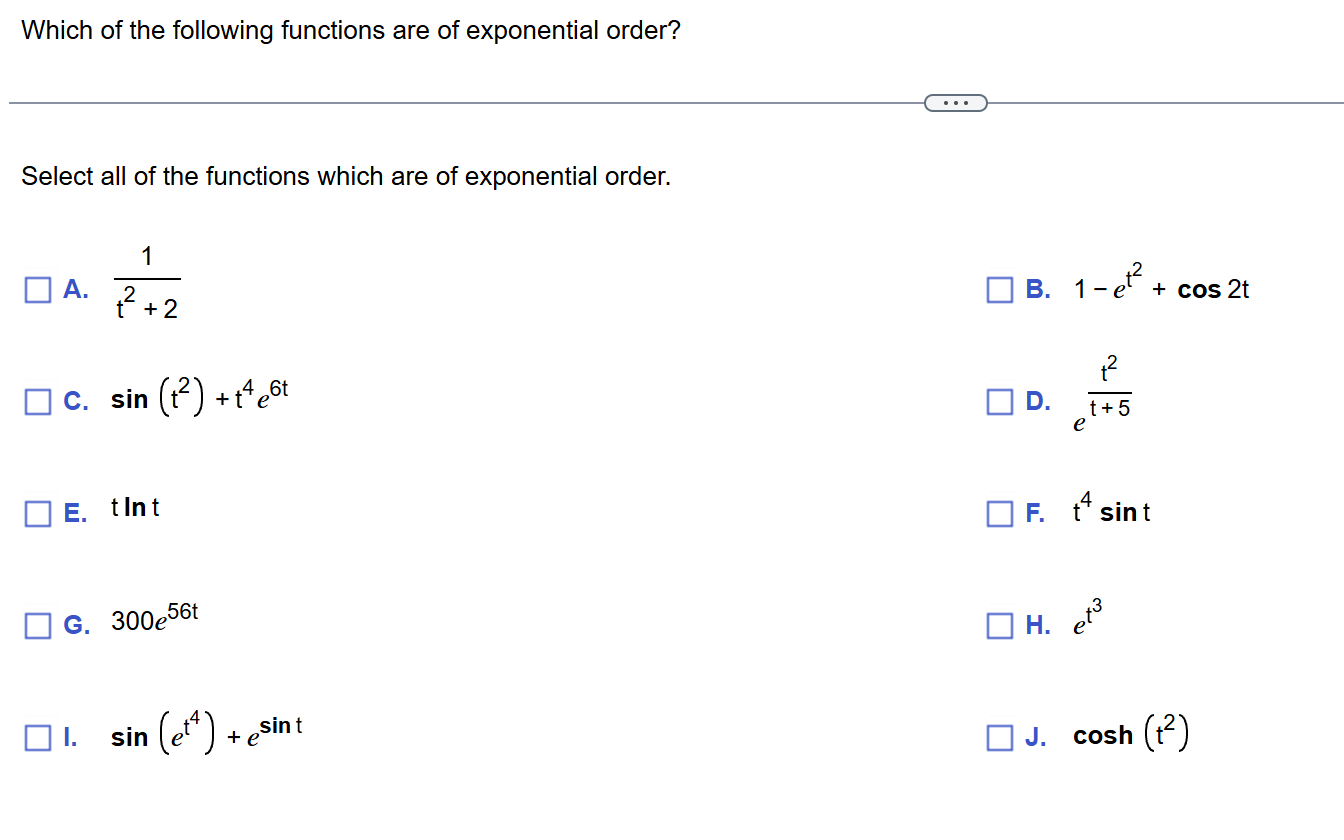Mark option E t ln t as selected

(x=37, y=513)
